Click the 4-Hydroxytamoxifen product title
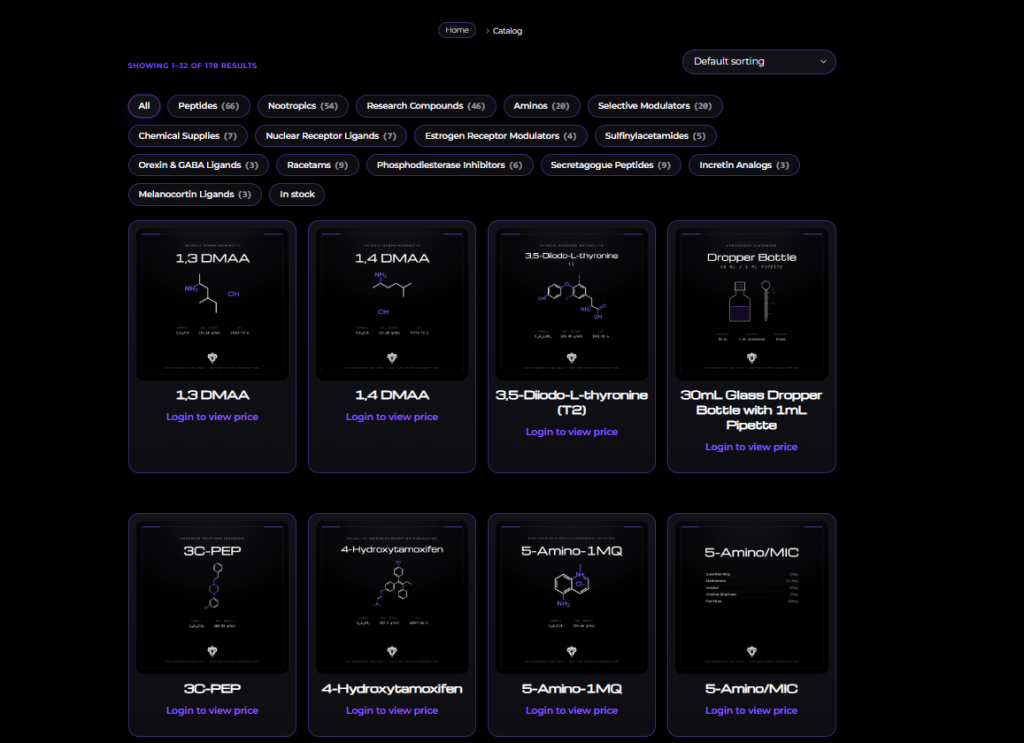The width and height of the screenshot is (1024, 743). pyautogui.click(x=392, y=689)
